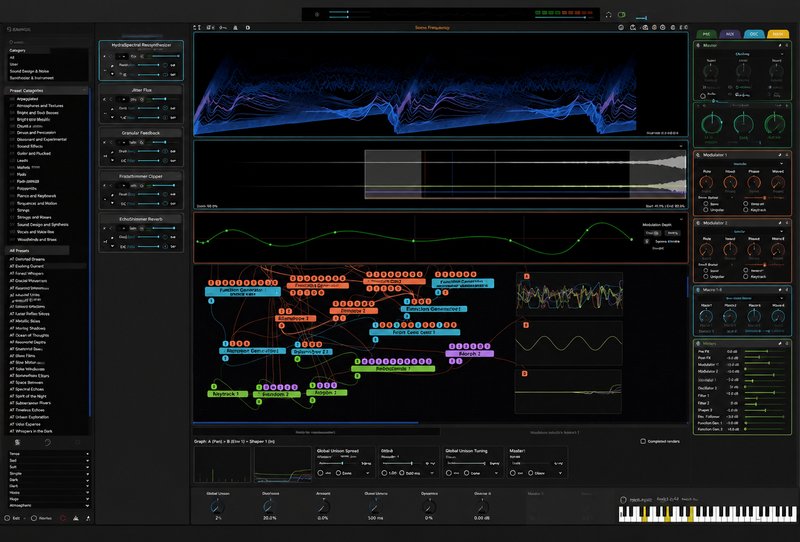Open the Global Unison Spread options dropdown arrow
Image resolution: width=800 pixels, height=542 pixels.
point(367,473)
